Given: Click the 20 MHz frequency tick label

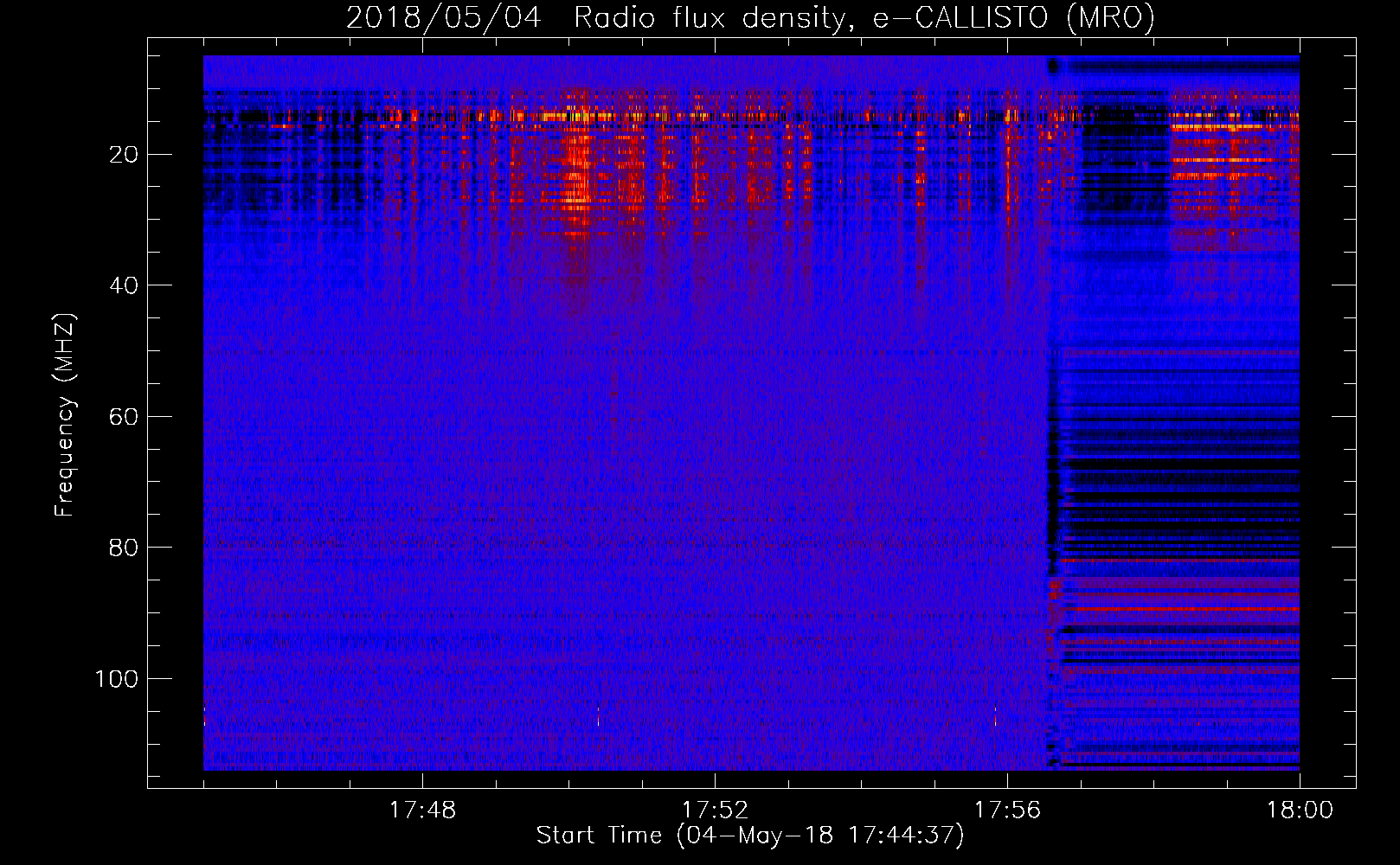Looking at the screenshot, I should 124,155.
